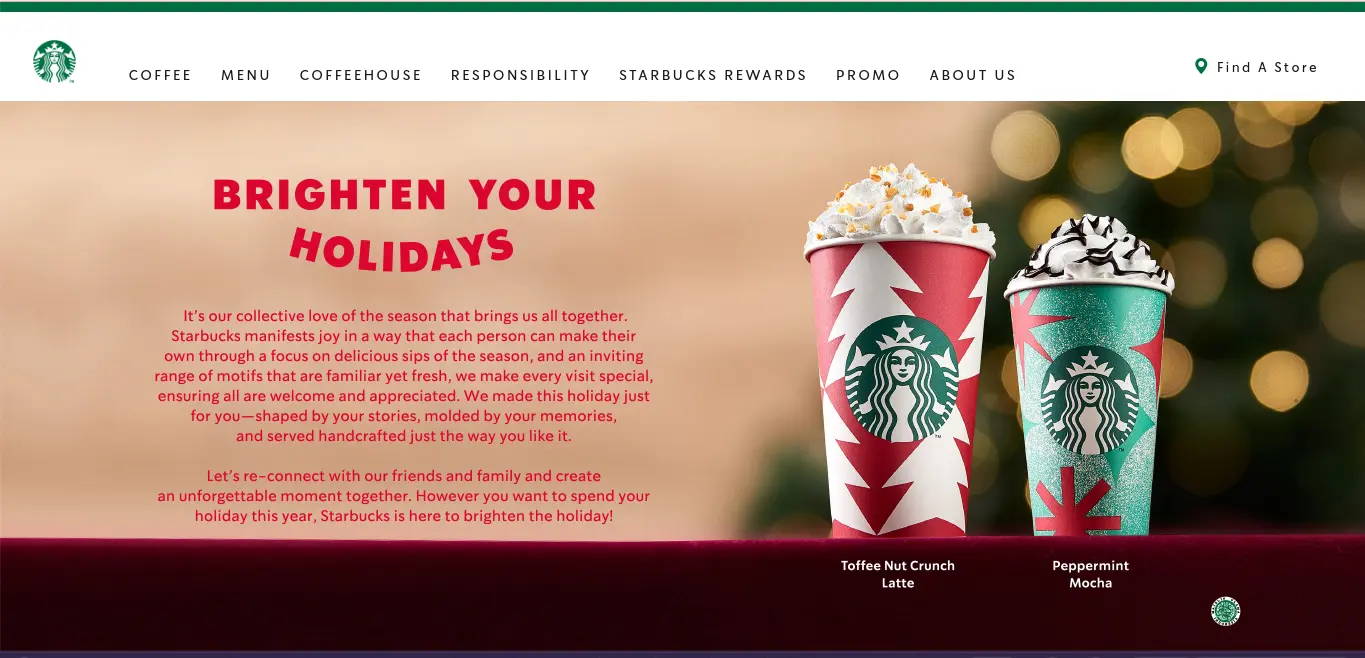Screen dimensions: 1365x658
Task: Click the siren emblem on the green cup
Action: tap(1090, 401)
